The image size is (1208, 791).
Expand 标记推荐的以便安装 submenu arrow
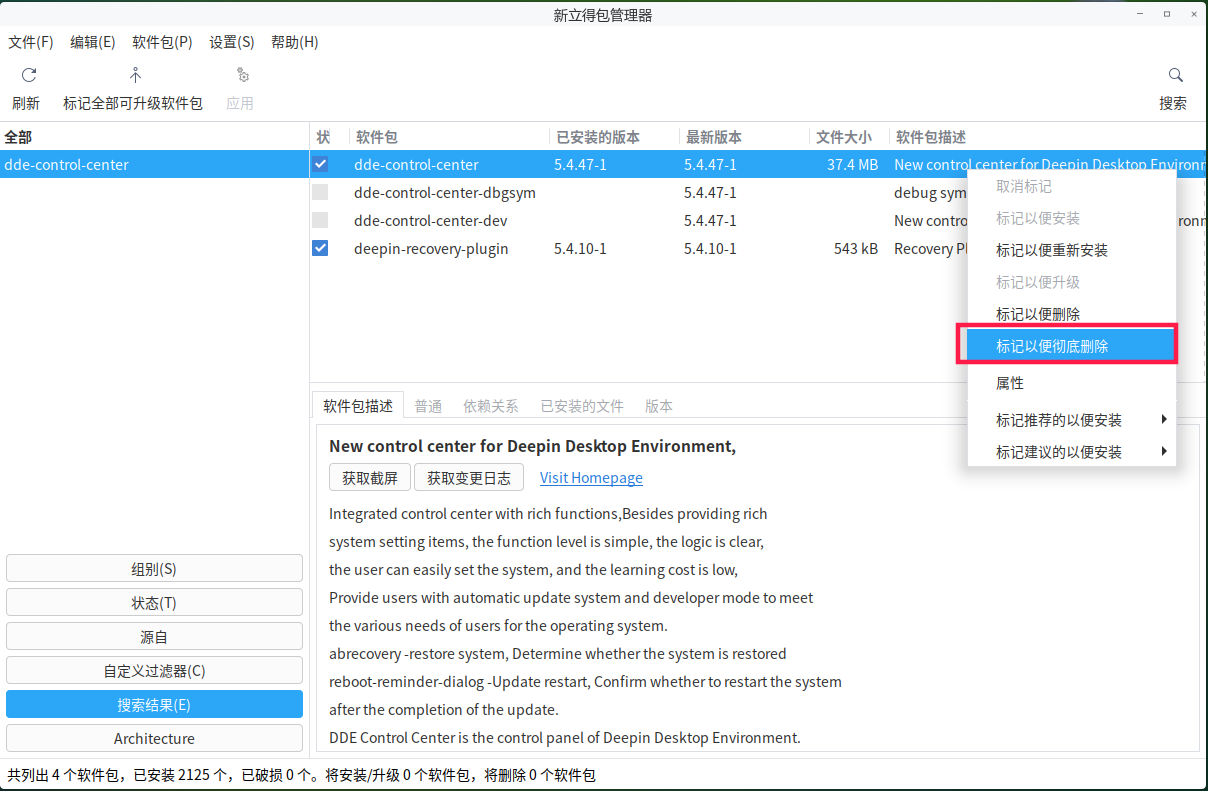tap(1164, 420)
